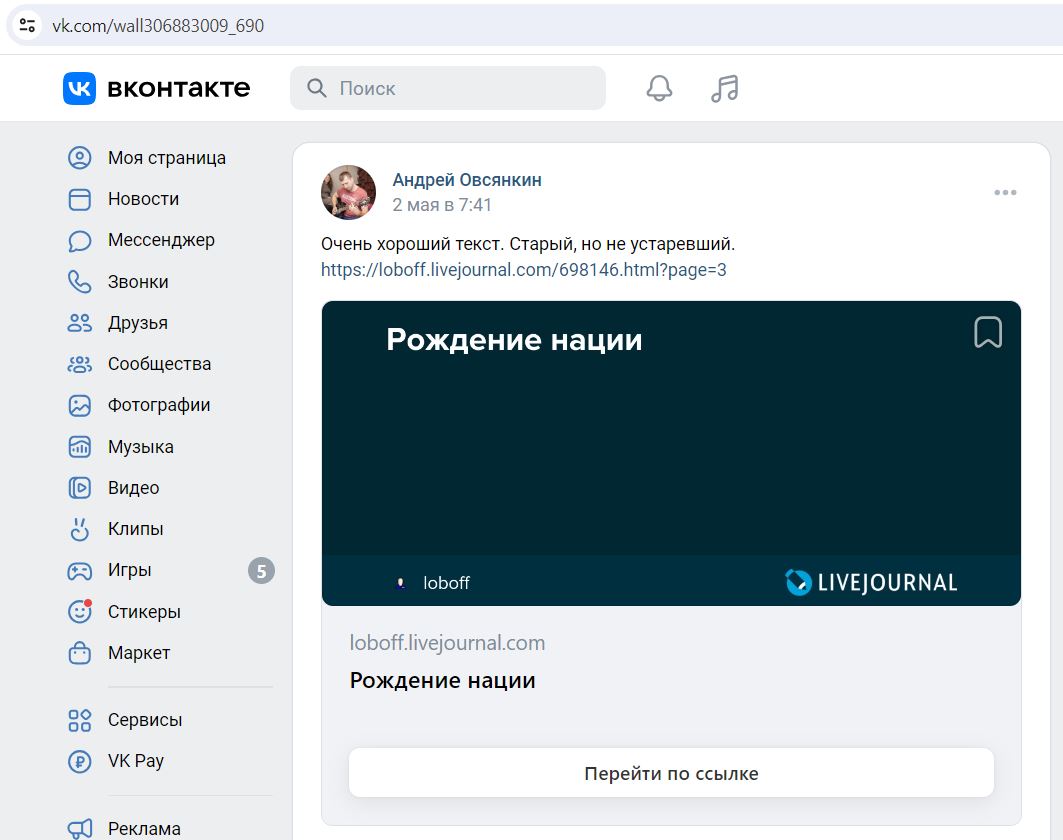Image resolution: width=1063 pixels, height=840 pixels.
Task: Open the Рождение нации preview image
Action: pos(671,453)
